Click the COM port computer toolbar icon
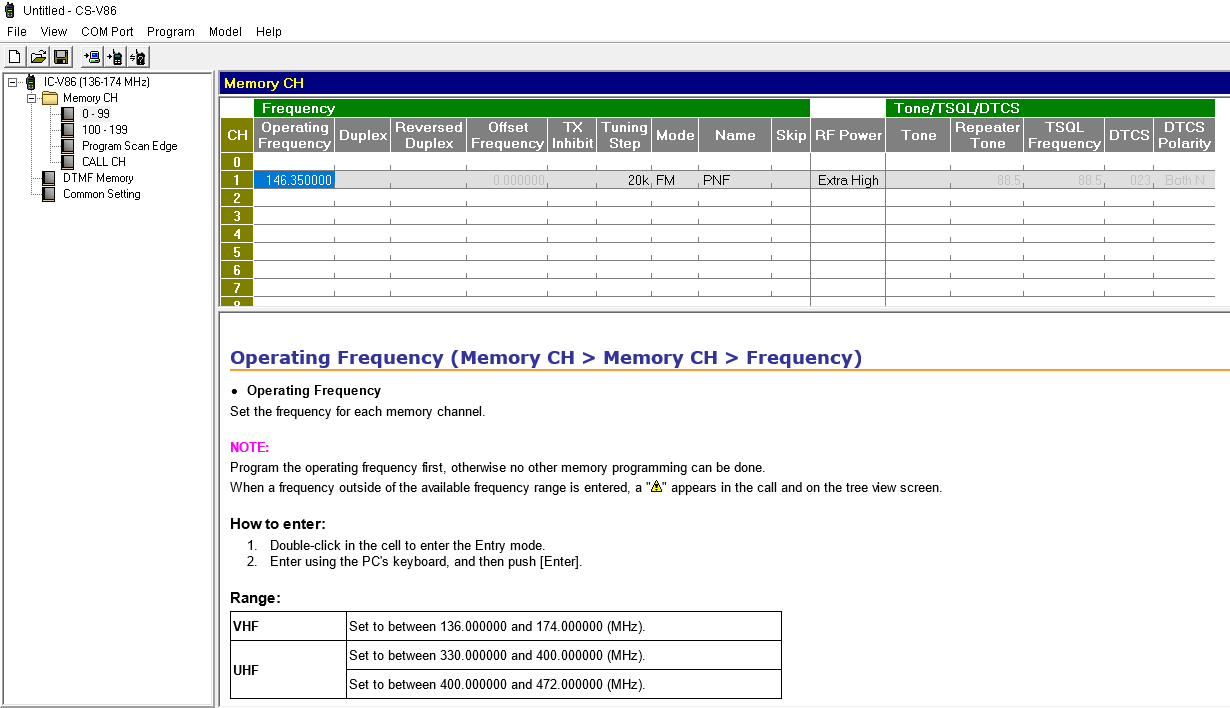This screenshot has height=708, width=1230. point(92,57)
